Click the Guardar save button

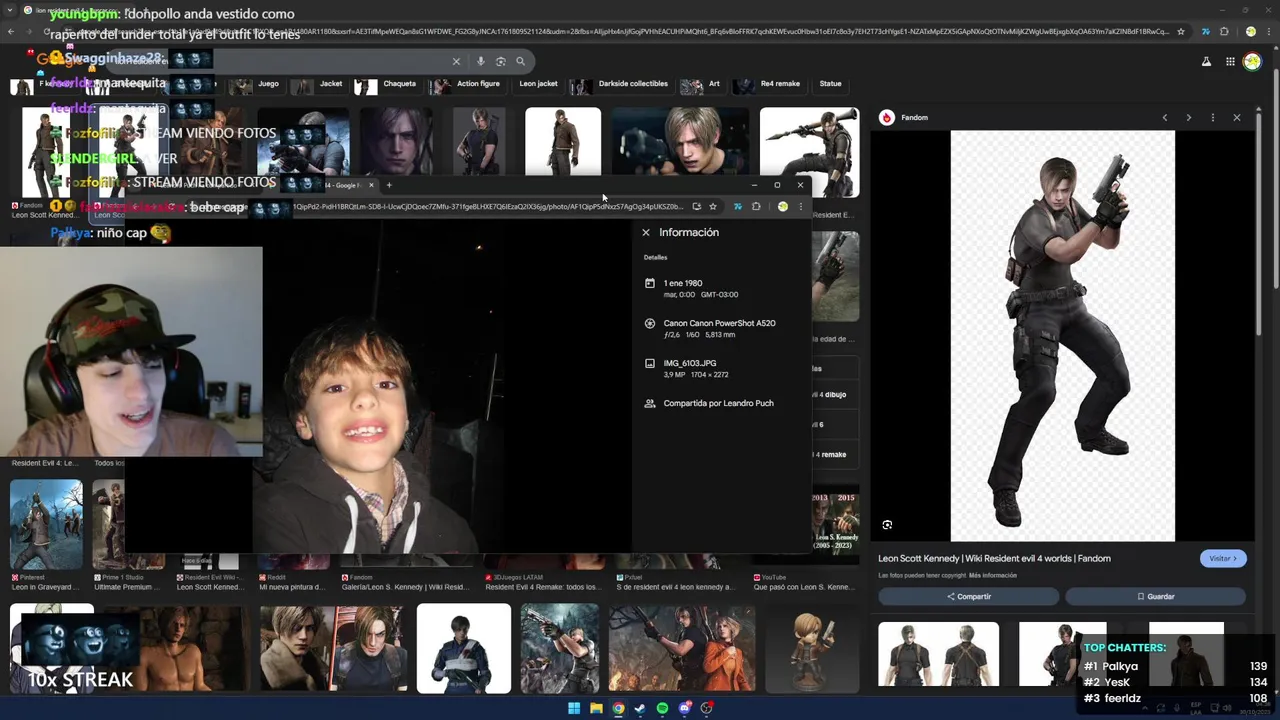1155,596
